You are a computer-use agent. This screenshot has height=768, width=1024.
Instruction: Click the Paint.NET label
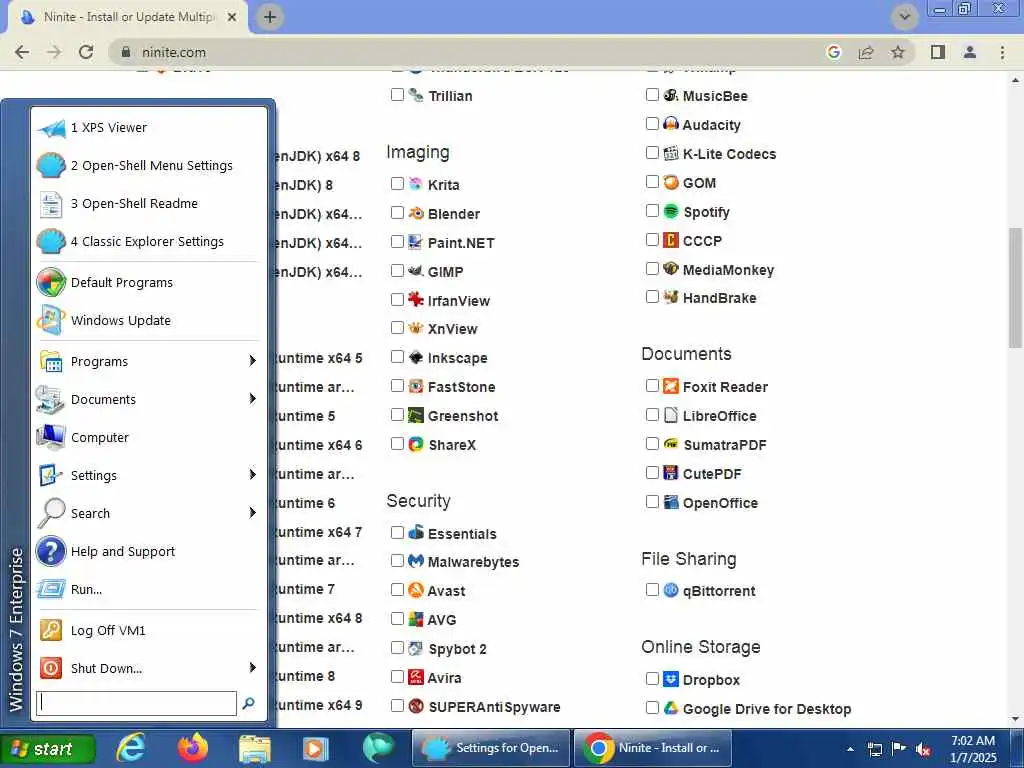coord(461,243)
